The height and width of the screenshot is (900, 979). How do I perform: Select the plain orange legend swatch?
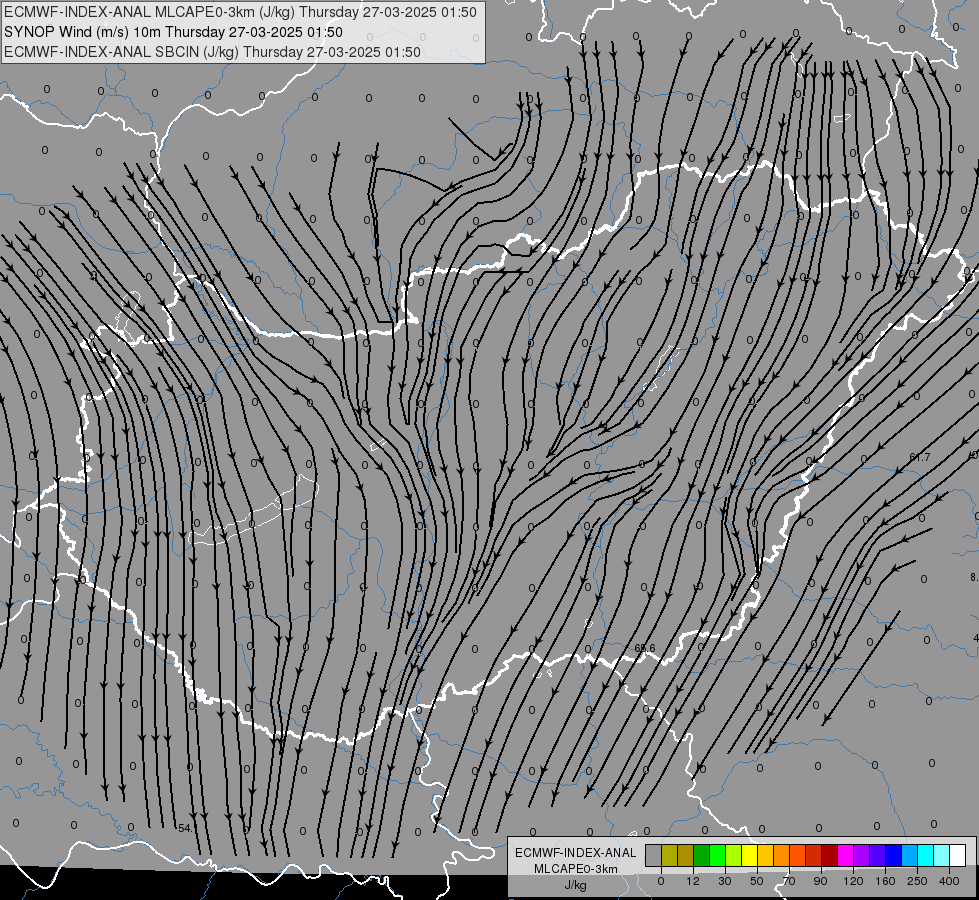tap(782, 855)
